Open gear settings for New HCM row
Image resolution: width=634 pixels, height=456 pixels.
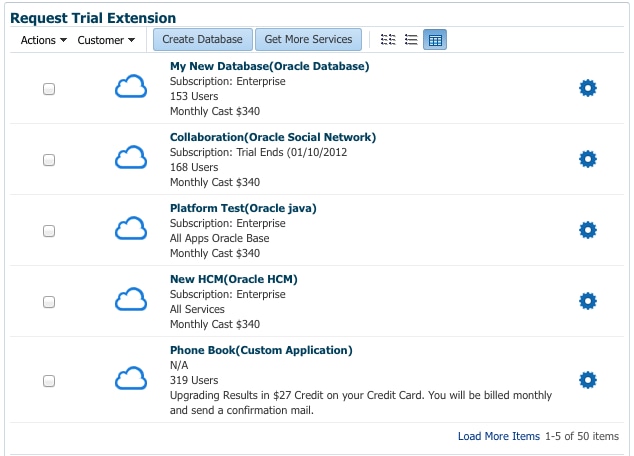588,301
